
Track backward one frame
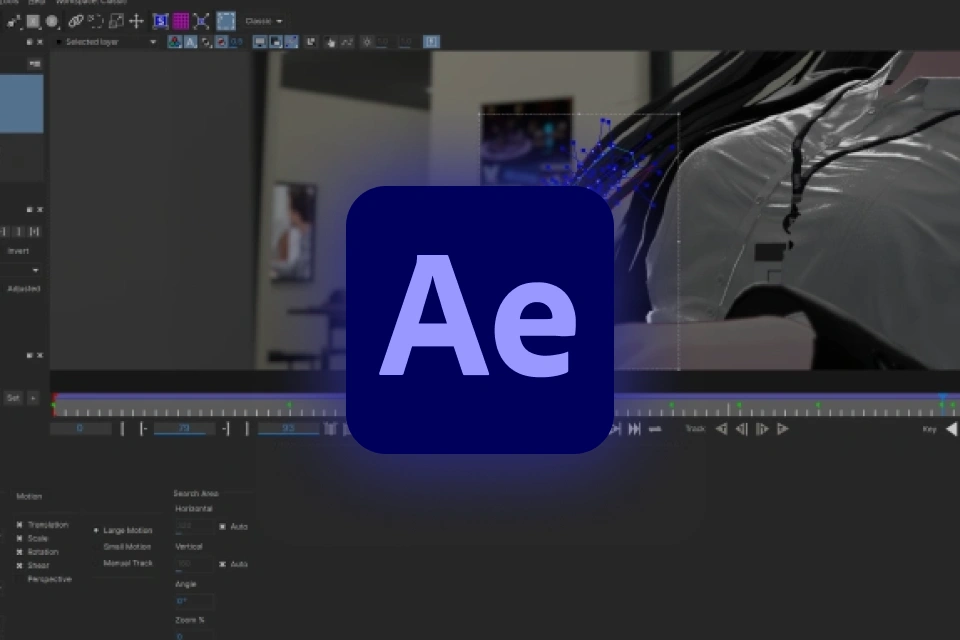pos(741,429)
